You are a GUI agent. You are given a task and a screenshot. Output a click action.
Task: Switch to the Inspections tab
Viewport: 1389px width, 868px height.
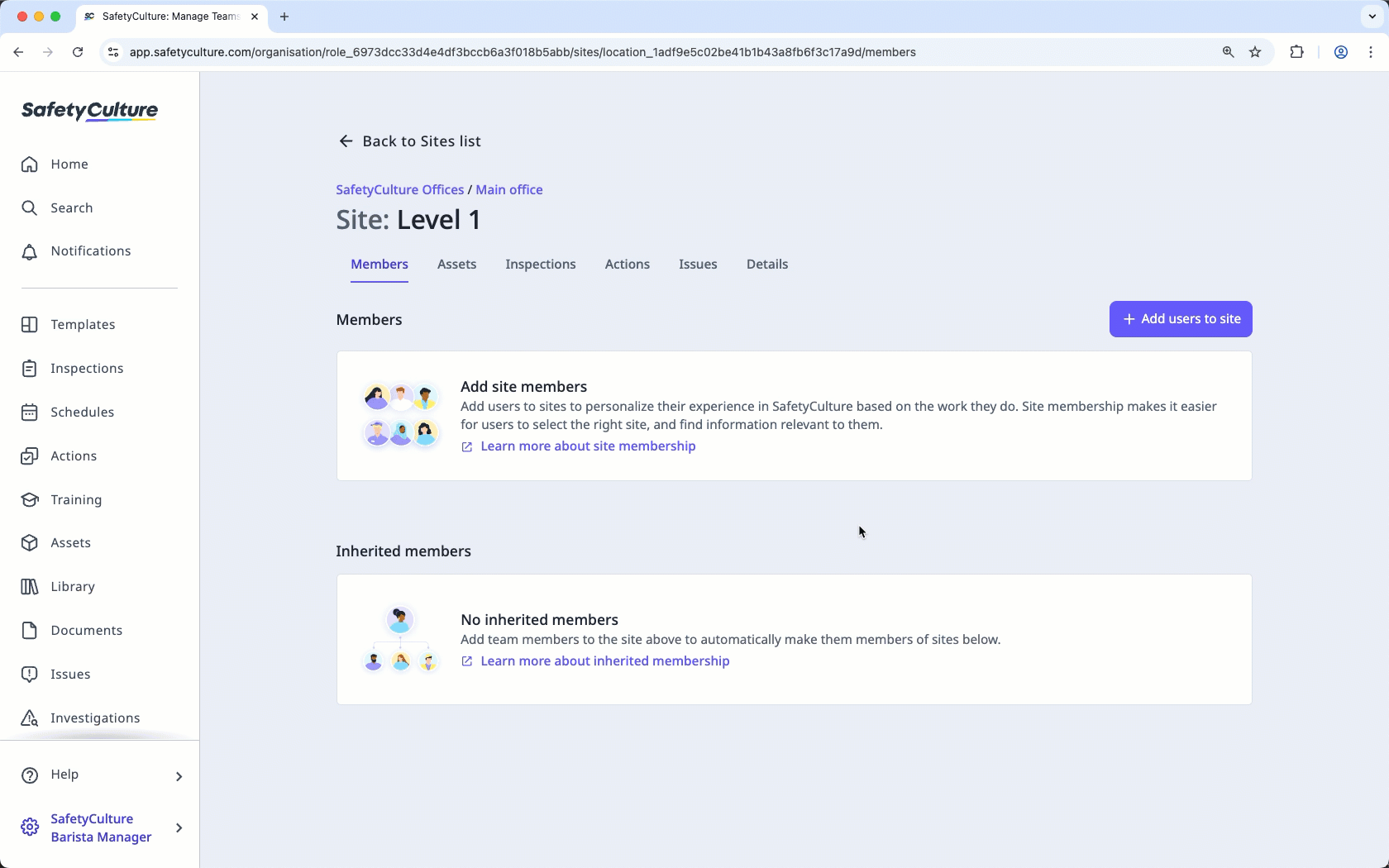pos(541,265)
